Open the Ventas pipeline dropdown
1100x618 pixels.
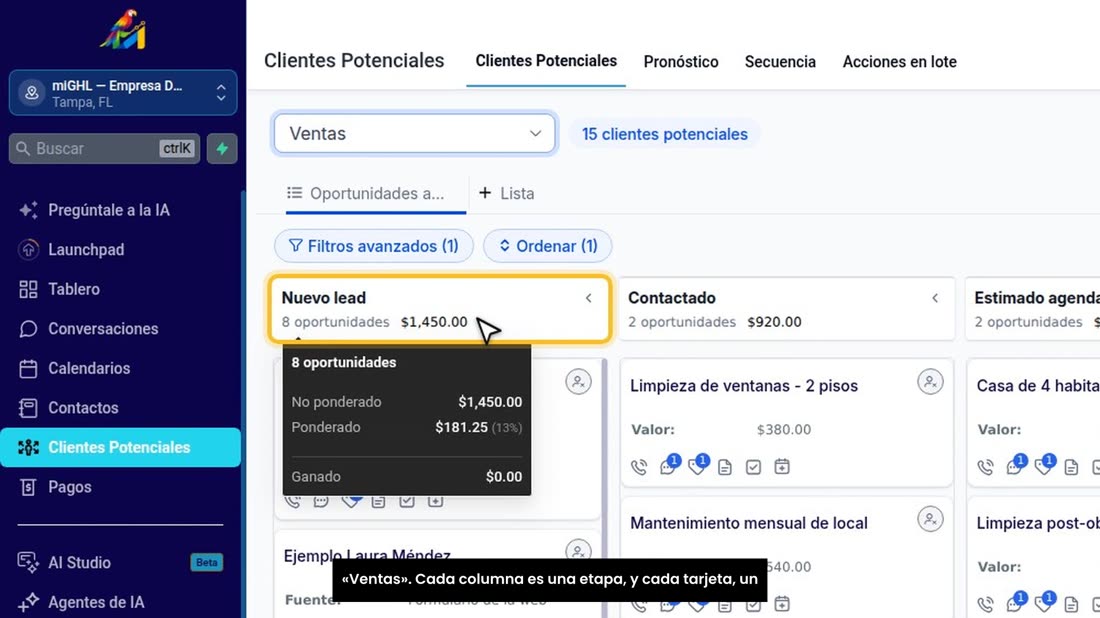click(x=415, y=133)
